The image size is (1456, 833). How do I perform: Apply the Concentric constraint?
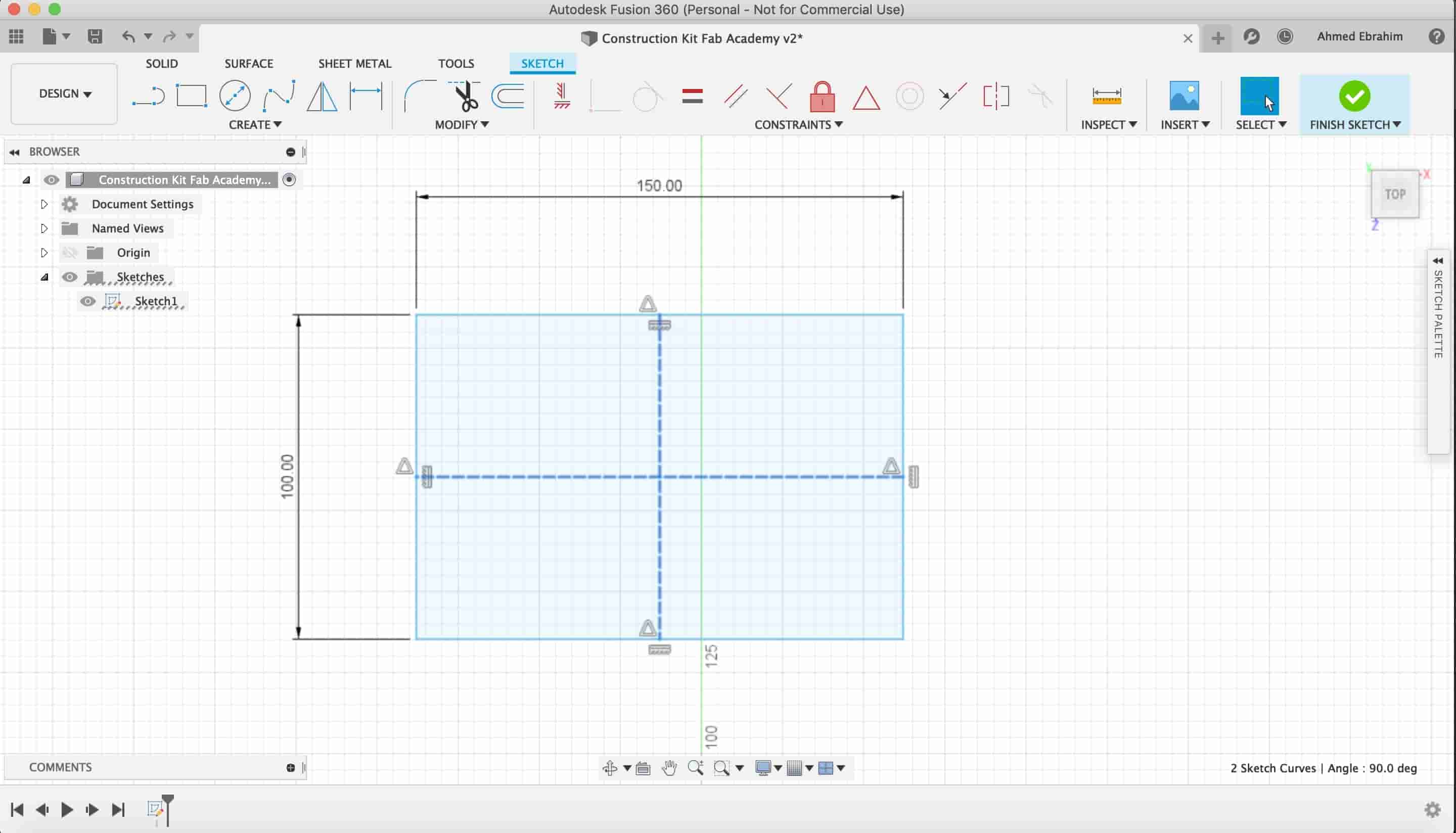[909, 96]
